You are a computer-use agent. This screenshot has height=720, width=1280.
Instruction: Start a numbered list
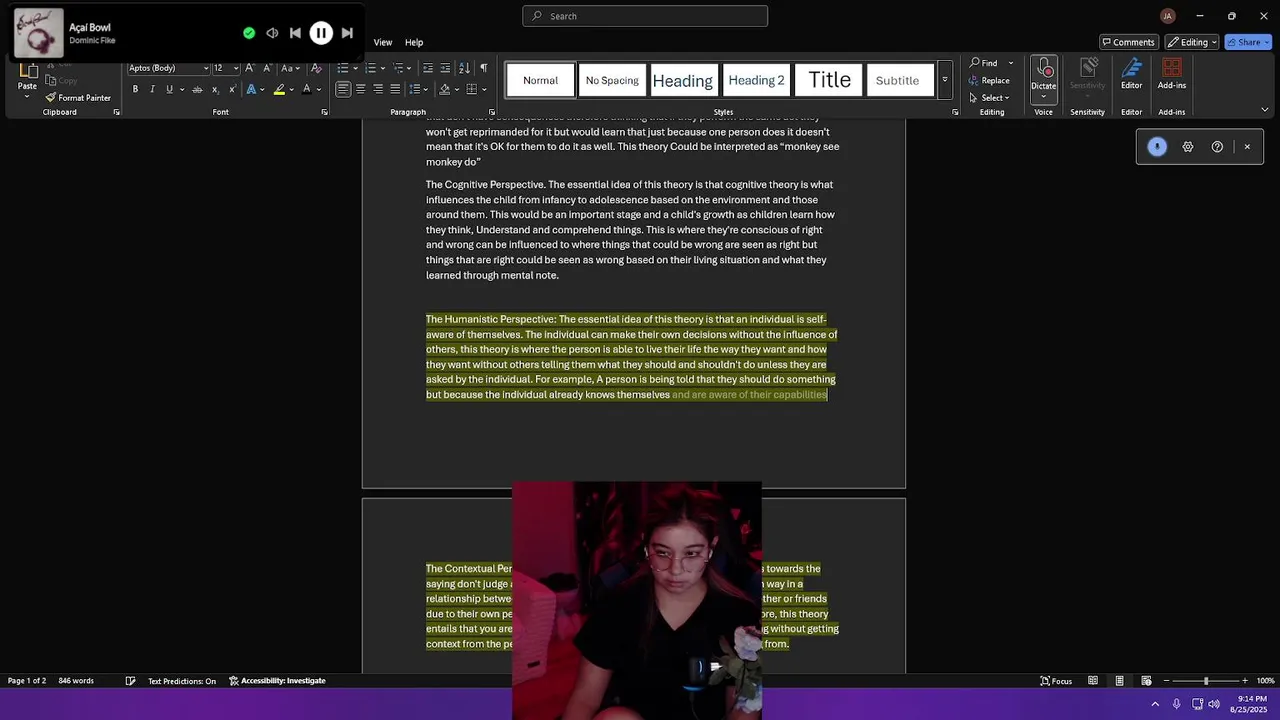pyautogui.click(x=370, y=68)
